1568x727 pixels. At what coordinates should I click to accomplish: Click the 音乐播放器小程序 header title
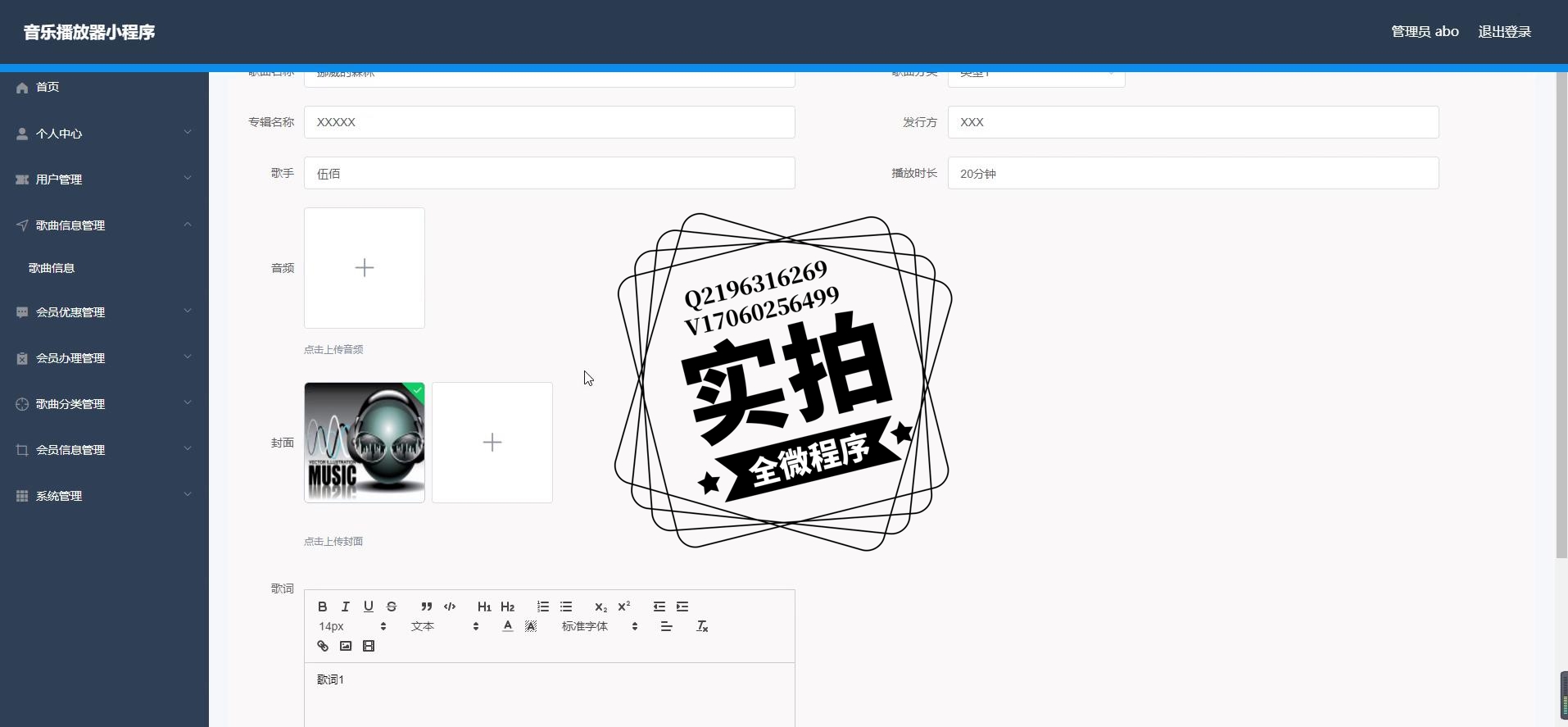click(89, 32)
